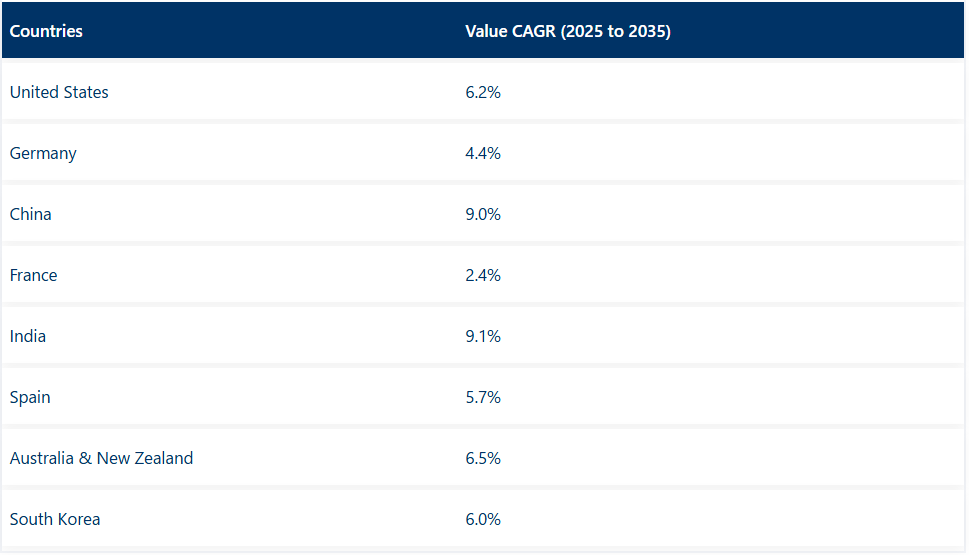The image size is (969, 555).
Task: Select the India country cell
Action: tap(28, 336)
